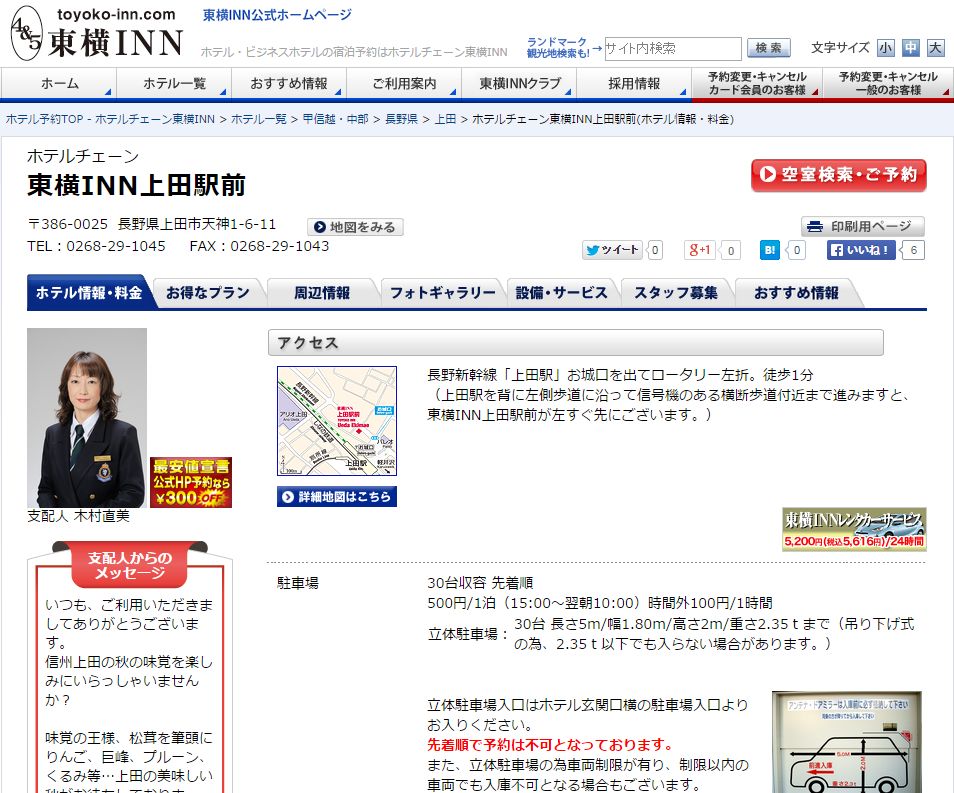The image size is (954, 793).
Task: Click the Toyoko Inn 4&5 logo
Action: click(97, 34)
